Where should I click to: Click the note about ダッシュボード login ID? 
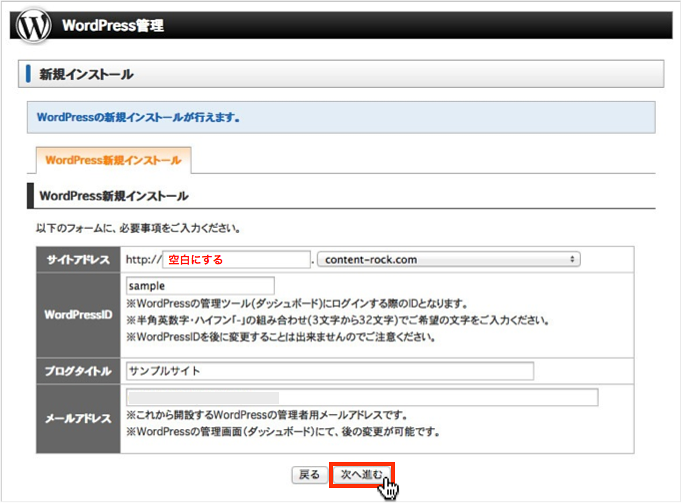(x=297, y=303)
